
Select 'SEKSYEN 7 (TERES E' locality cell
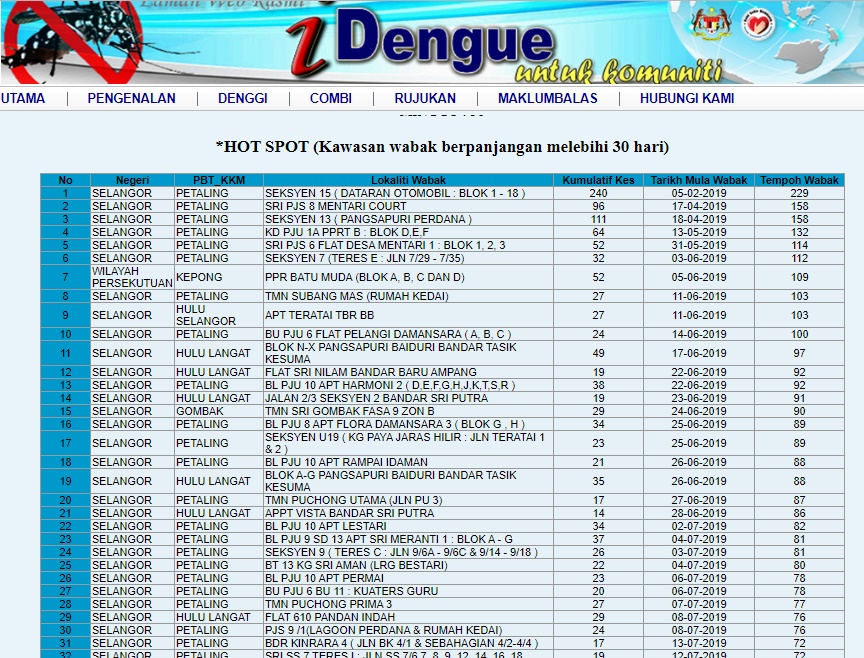click(x=408, y=258)
